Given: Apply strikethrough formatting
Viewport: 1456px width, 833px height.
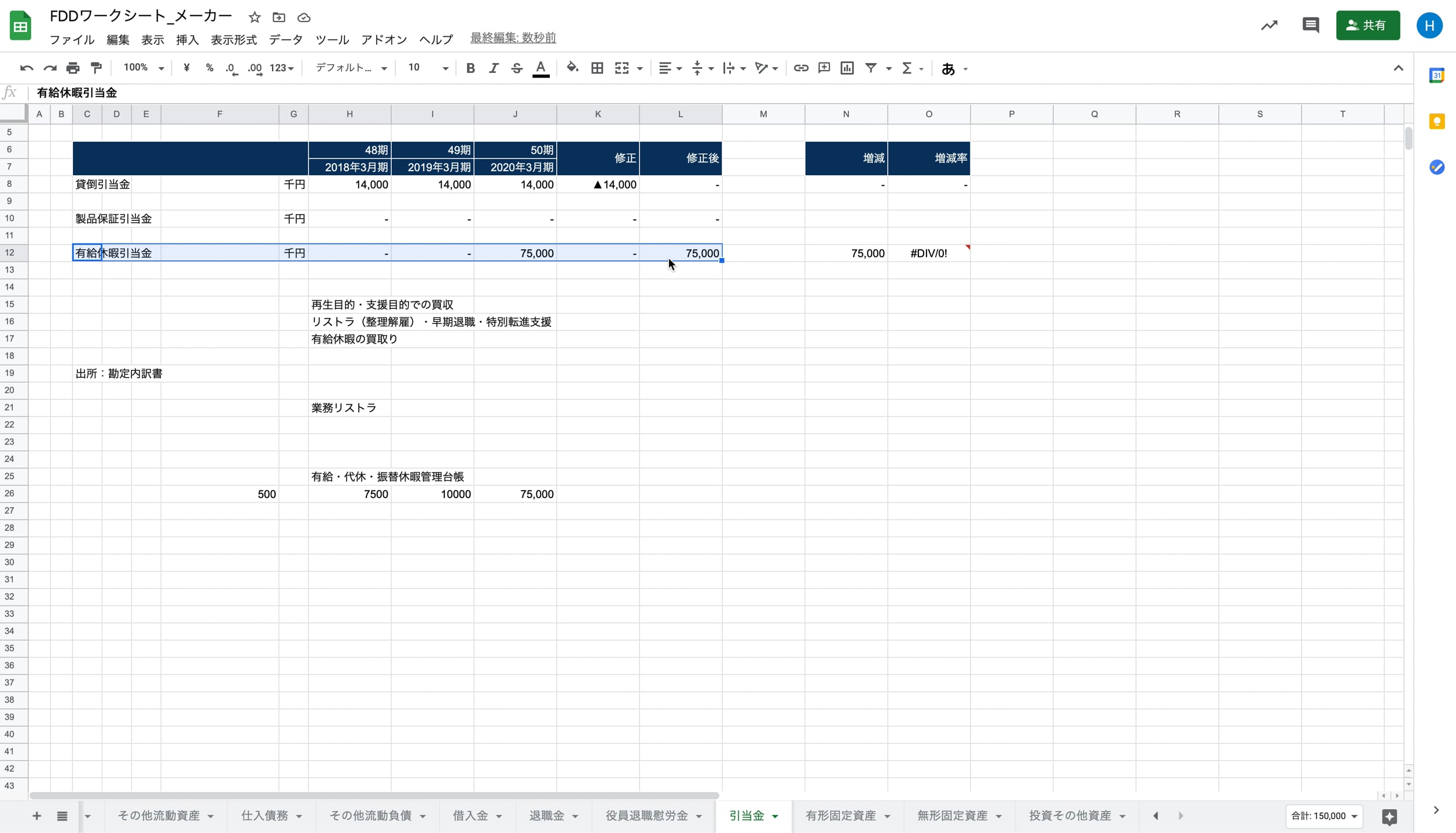Looking at the screenshot, I should (x=517, y=68).
